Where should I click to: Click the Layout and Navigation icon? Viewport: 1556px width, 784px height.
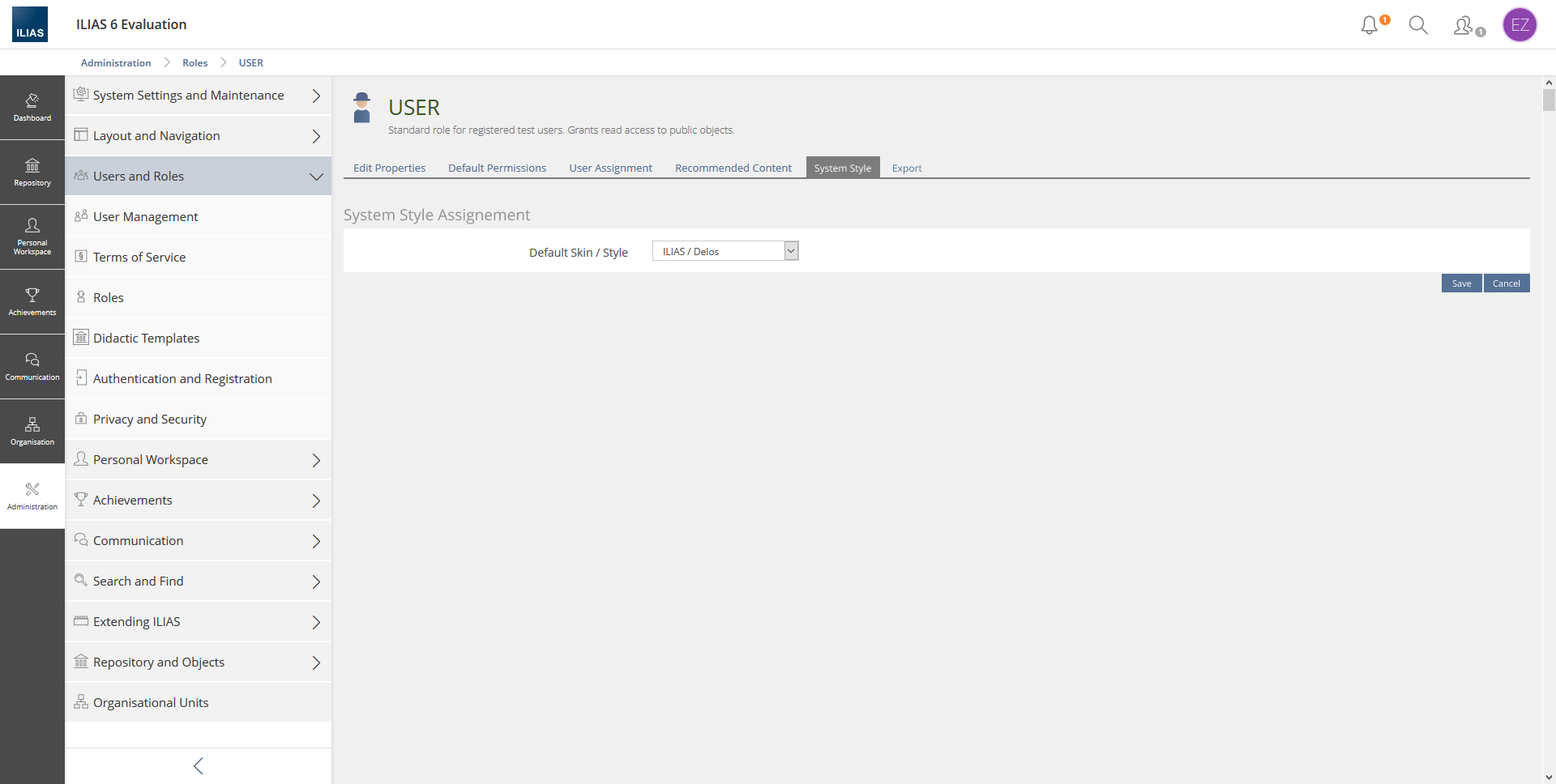click(81, 134)
